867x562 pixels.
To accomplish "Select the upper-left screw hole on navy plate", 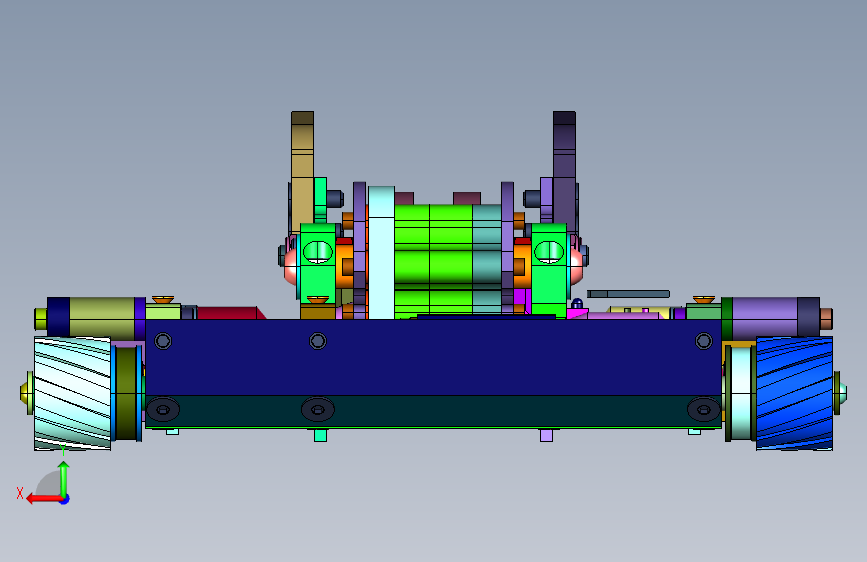I will point(163,341).
